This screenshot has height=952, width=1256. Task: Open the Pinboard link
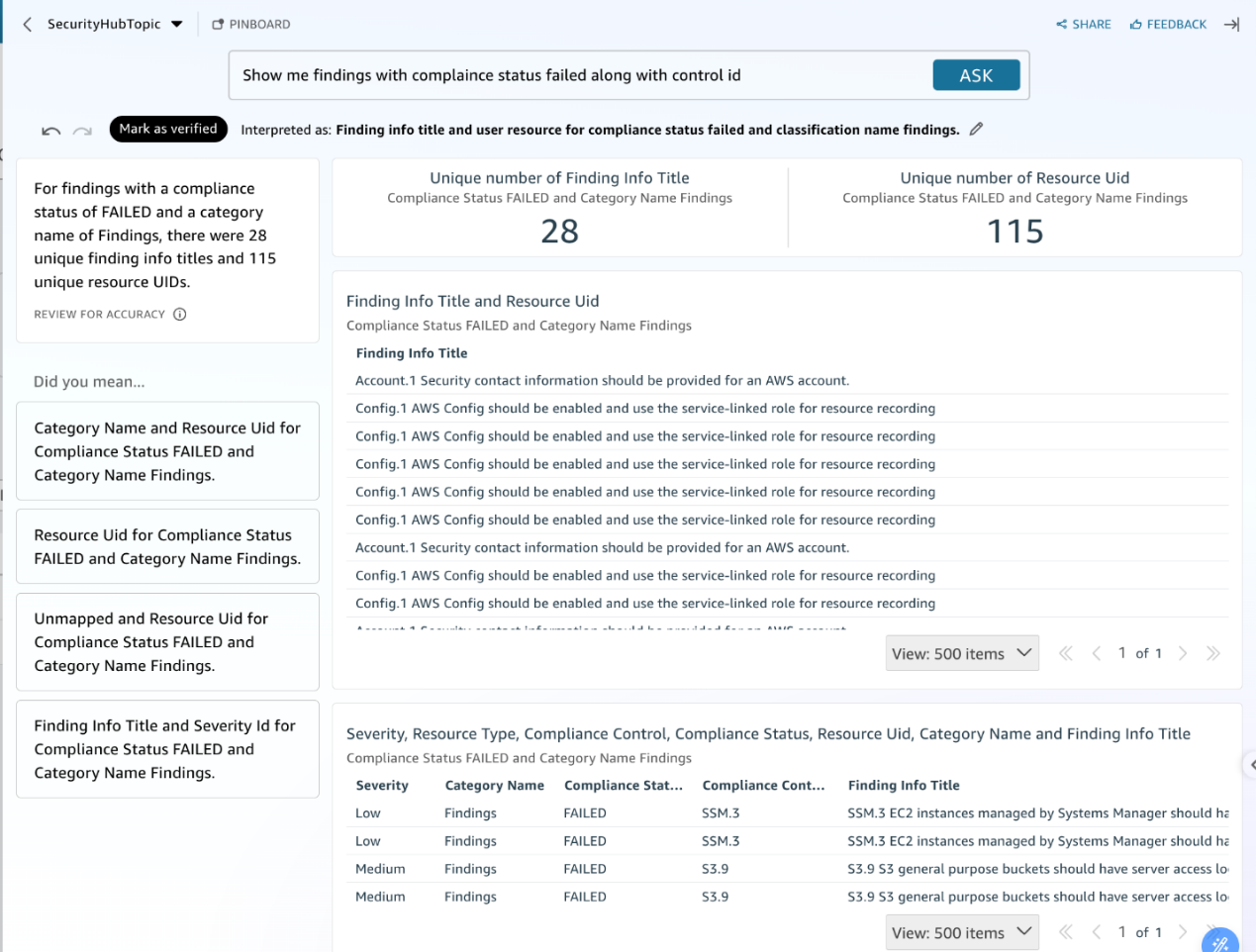coord(251,24)
